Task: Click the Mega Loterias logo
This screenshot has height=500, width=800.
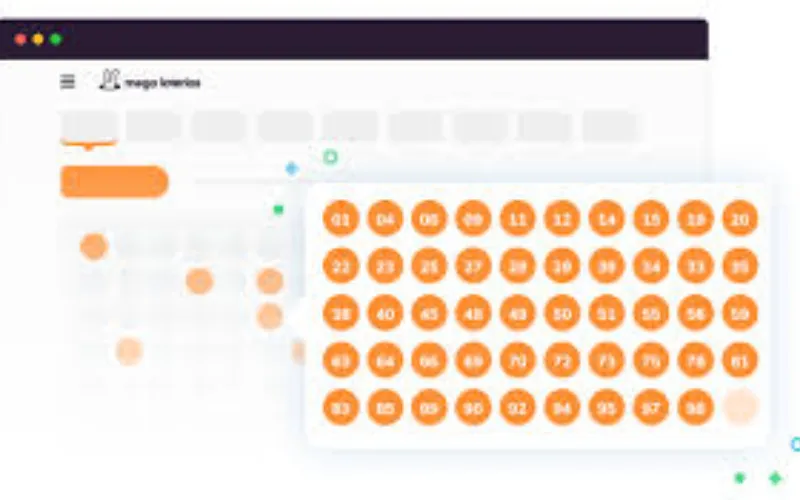Action: [x=150, y=81]
